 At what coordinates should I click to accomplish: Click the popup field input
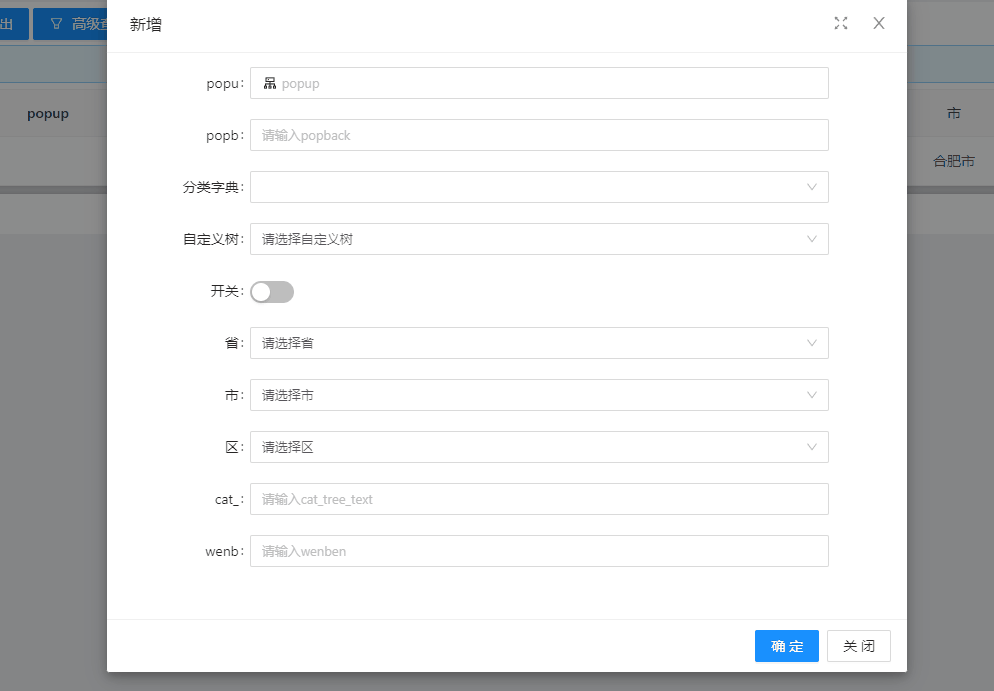coord(539,83)
